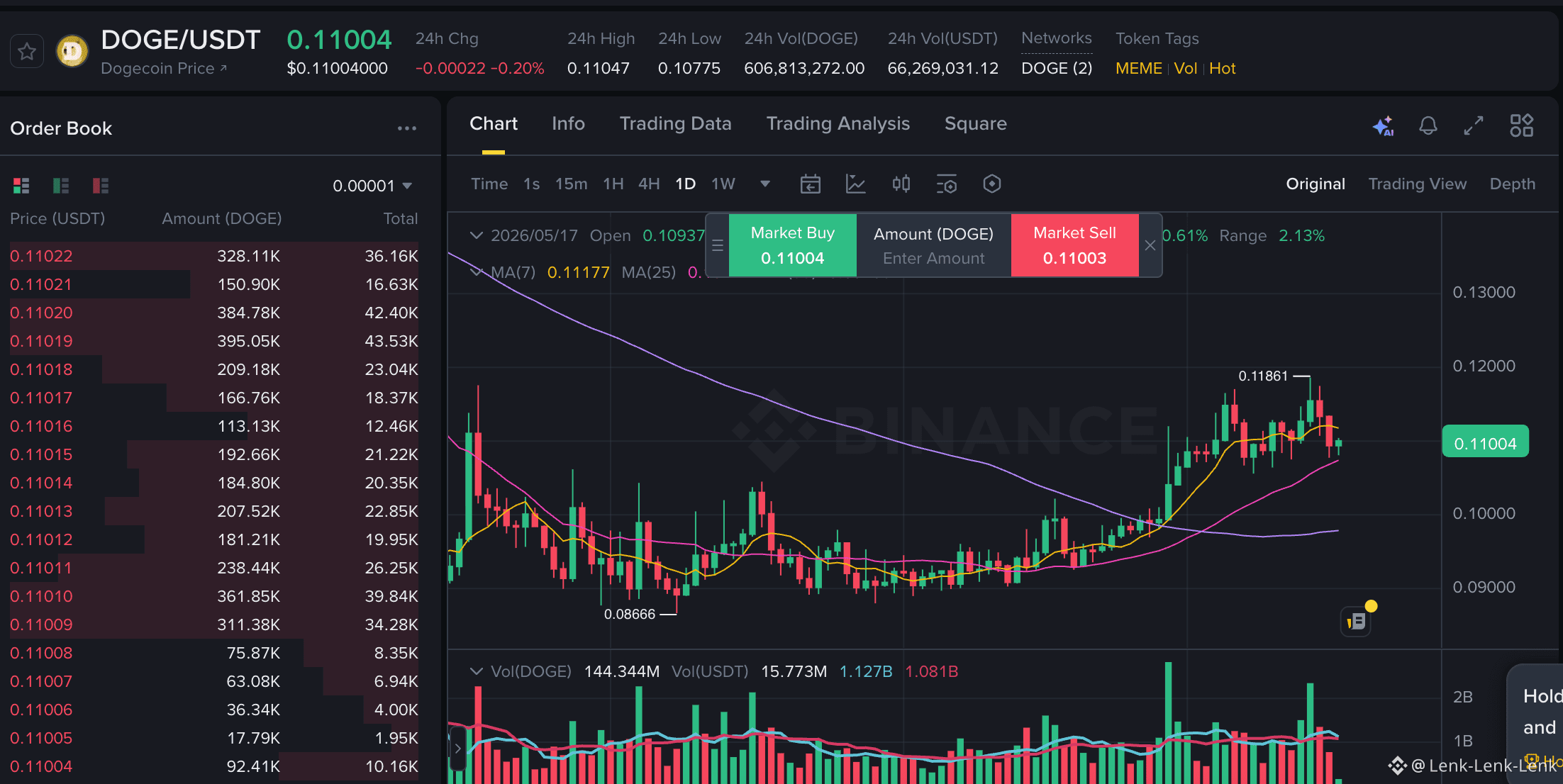The height and width of the screenshot is (784, 1563).
Task: Open the Order Book more options menu
Action: [x=407, y=128]
